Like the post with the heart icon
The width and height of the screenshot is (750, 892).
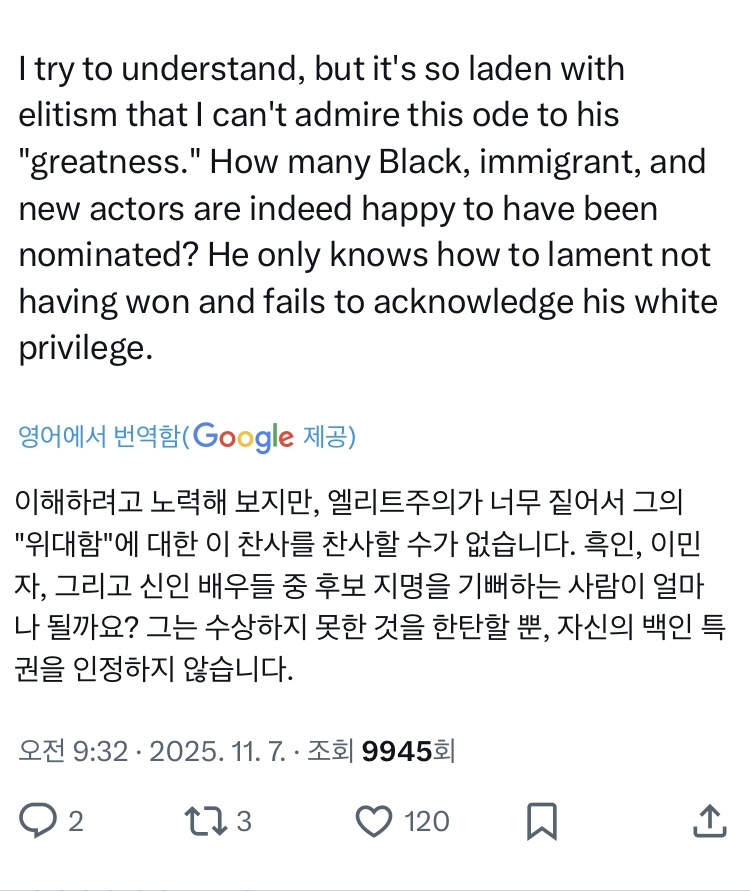tap(374, 821)
